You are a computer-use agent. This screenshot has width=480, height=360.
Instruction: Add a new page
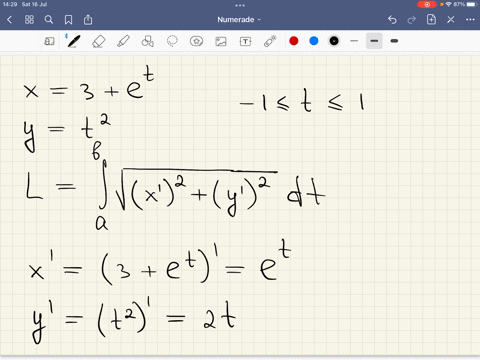click(431, 20)
